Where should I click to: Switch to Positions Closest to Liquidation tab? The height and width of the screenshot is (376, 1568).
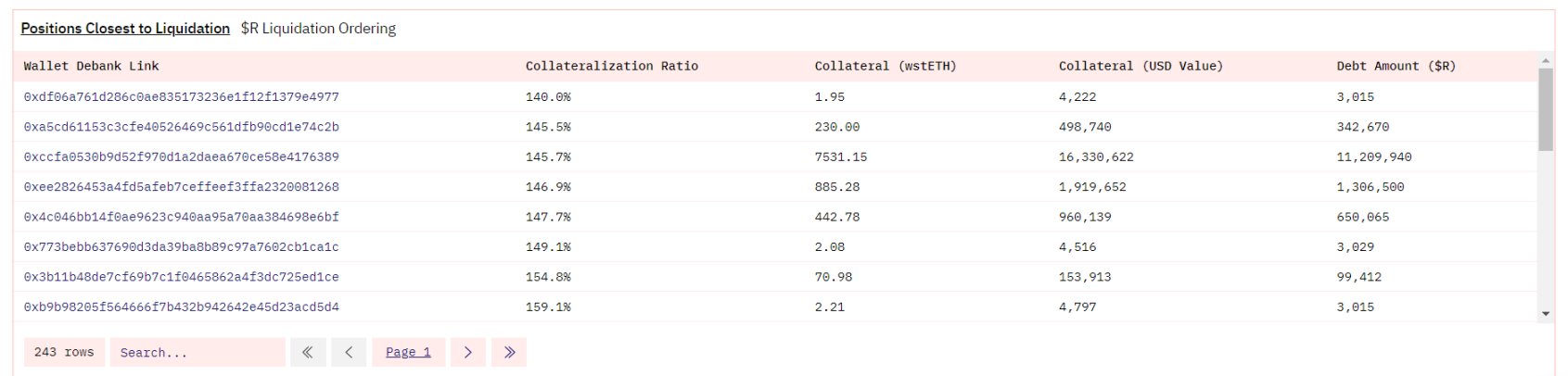pyautogui.click(x=125, y=29)
